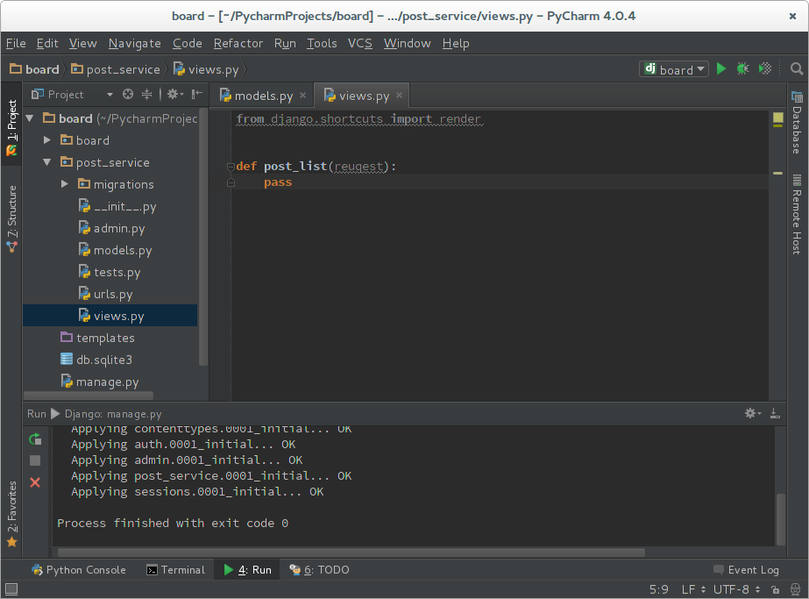Change line separator LF in status bar
The image size is (809, 599).
click(693, 589)
